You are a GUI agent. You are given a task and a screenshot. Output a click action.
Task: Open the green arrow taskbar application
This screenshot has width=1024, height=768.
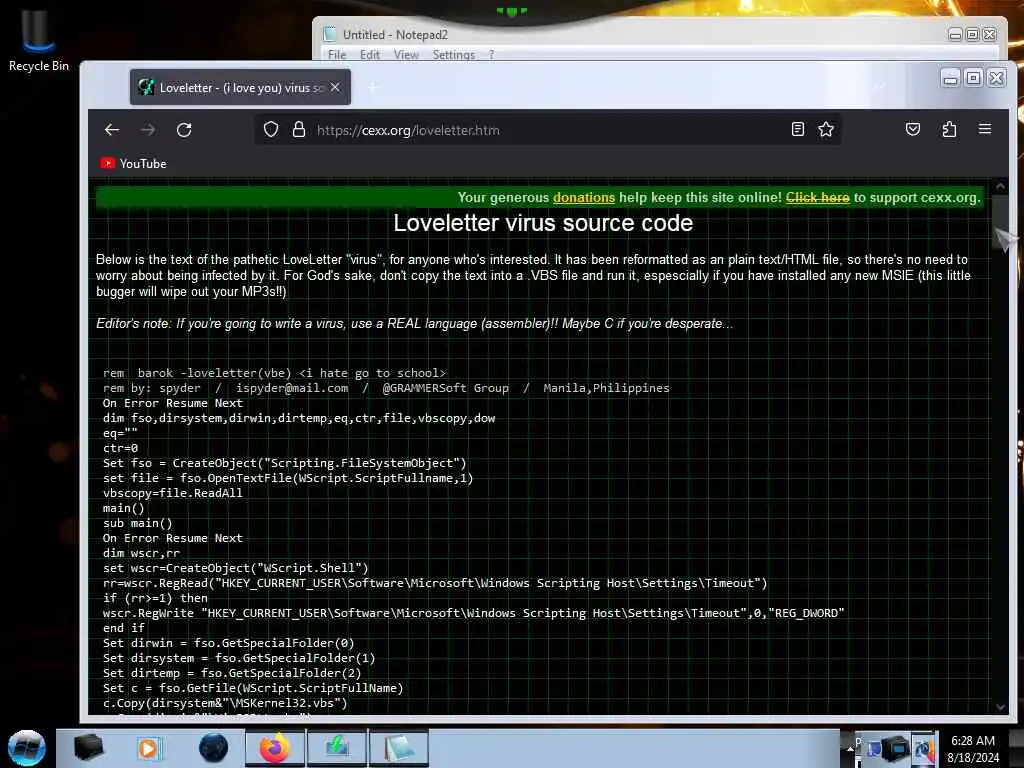(337, 748)
